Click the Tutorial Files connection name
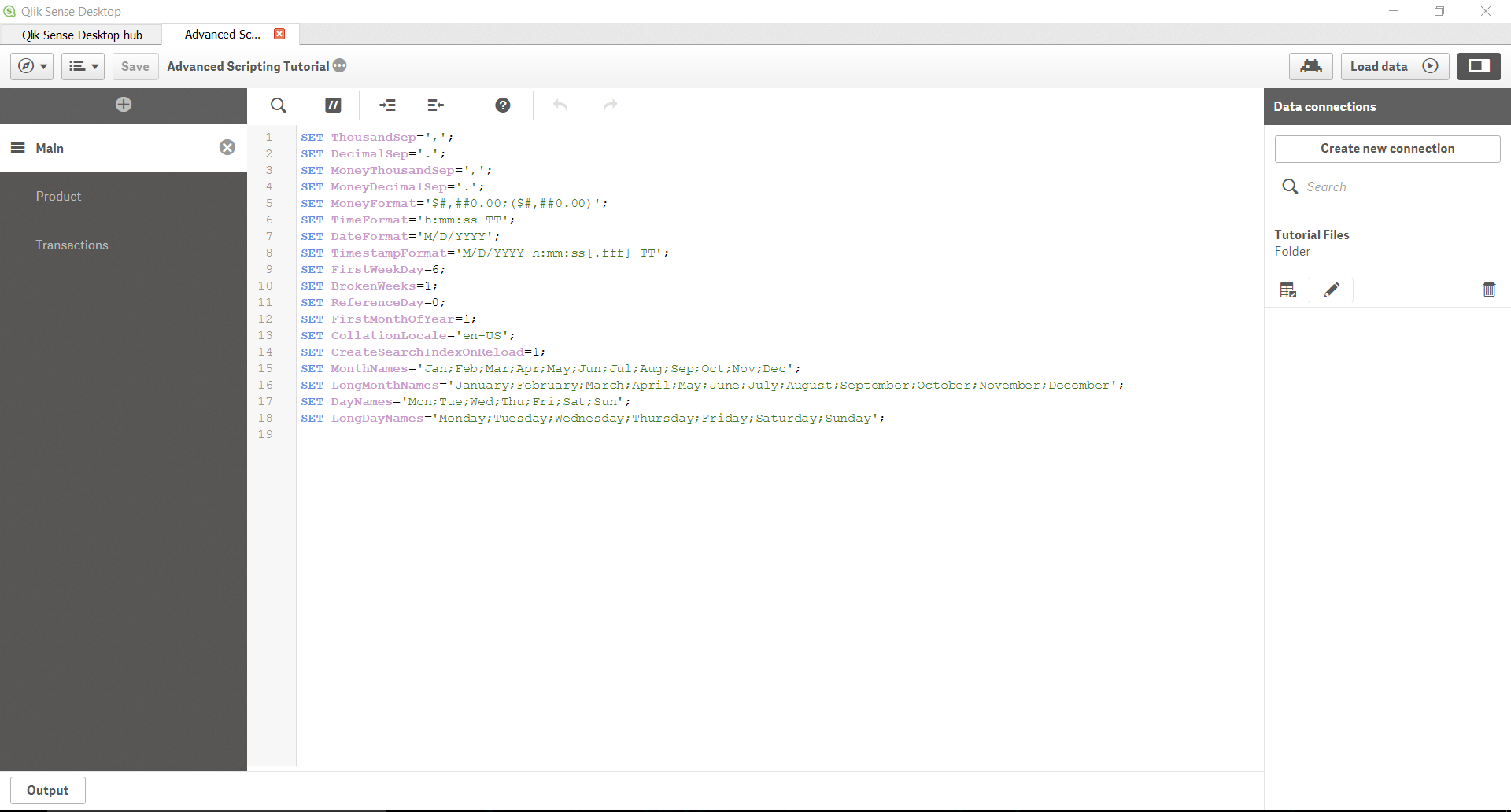The image size is (1511, 812). coord(1312,235)
